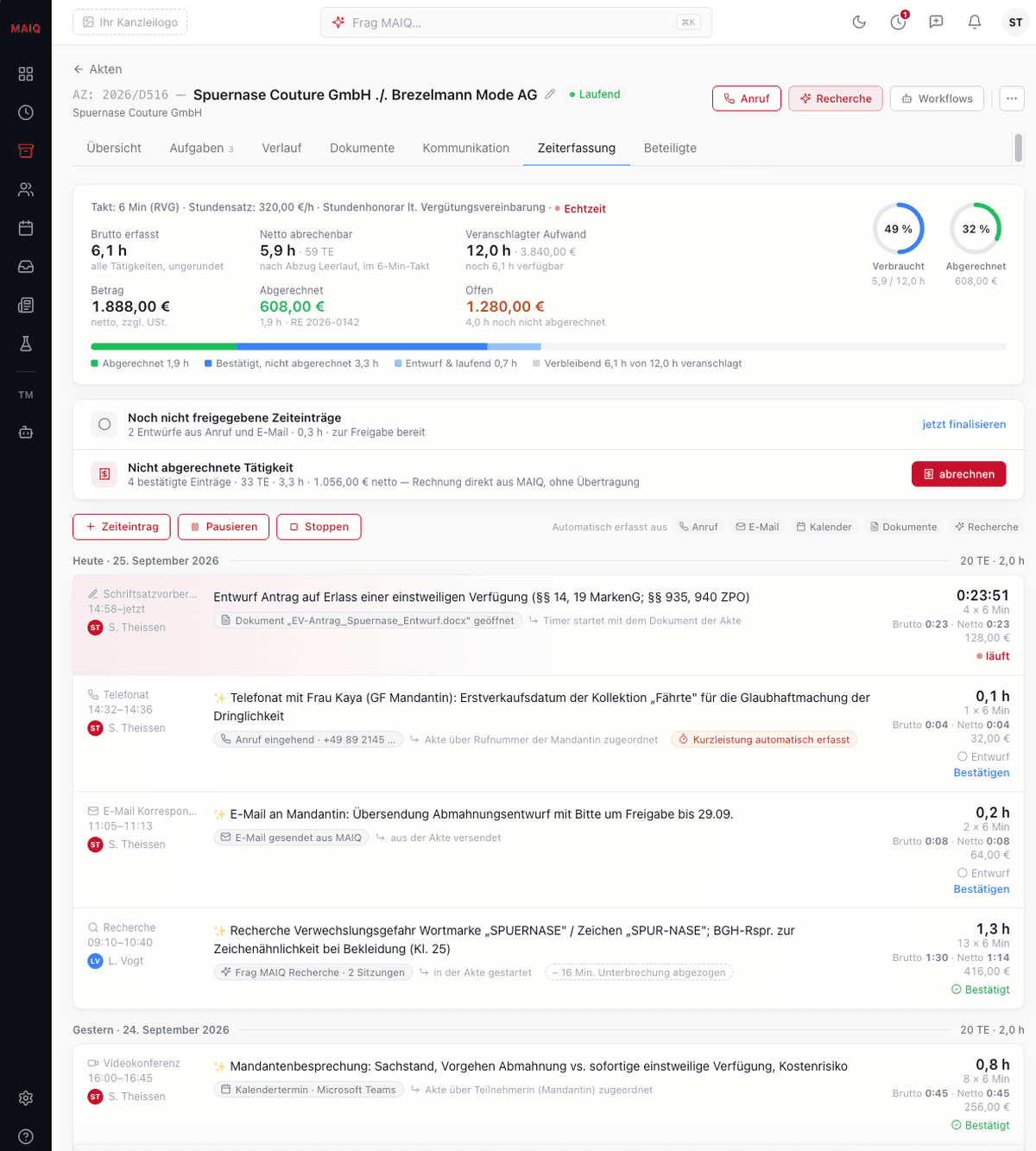The image size is (1036, 1151).
Task: Open the robot assistant icon in sidebar
Action: (26, 432)
